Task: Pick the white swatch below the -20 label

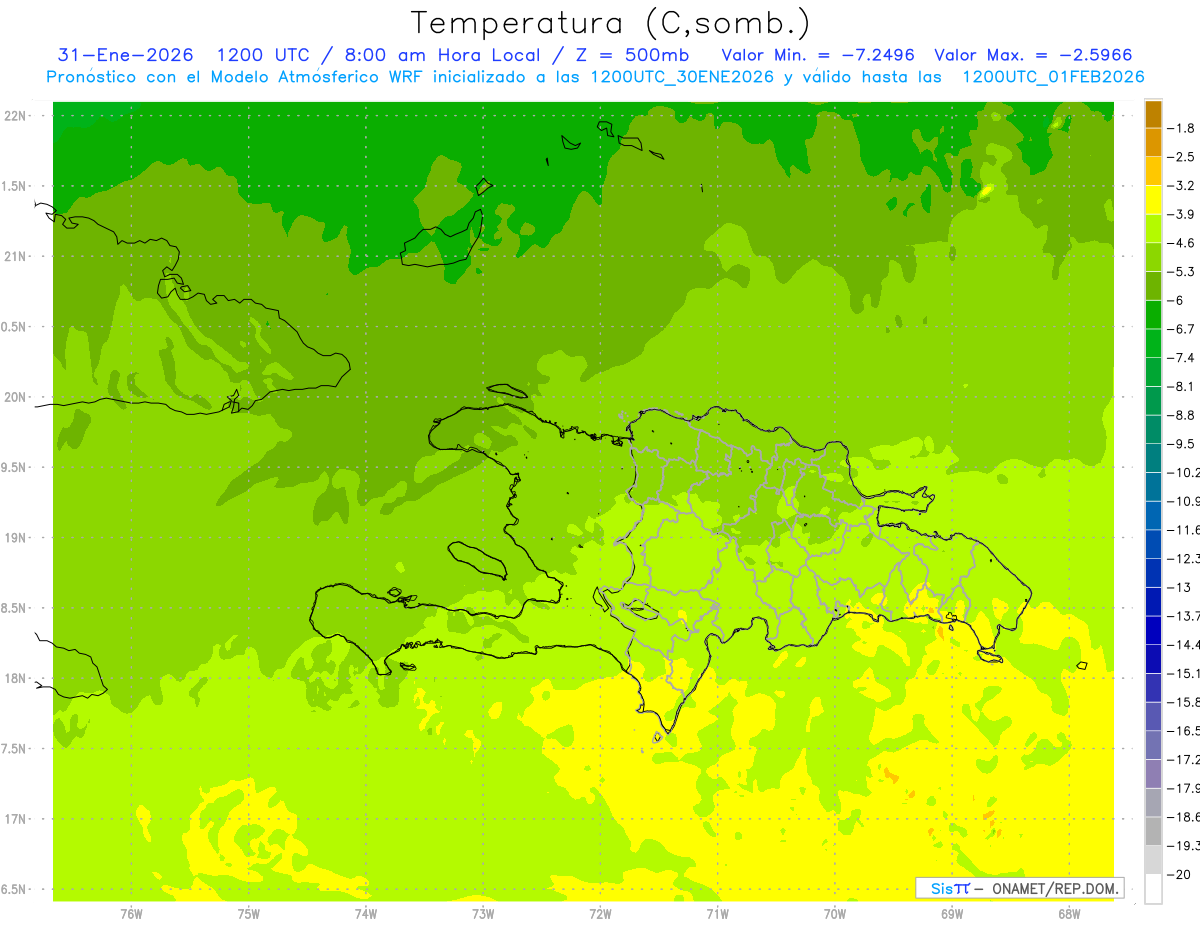Action: click(x=1153, y=889)
